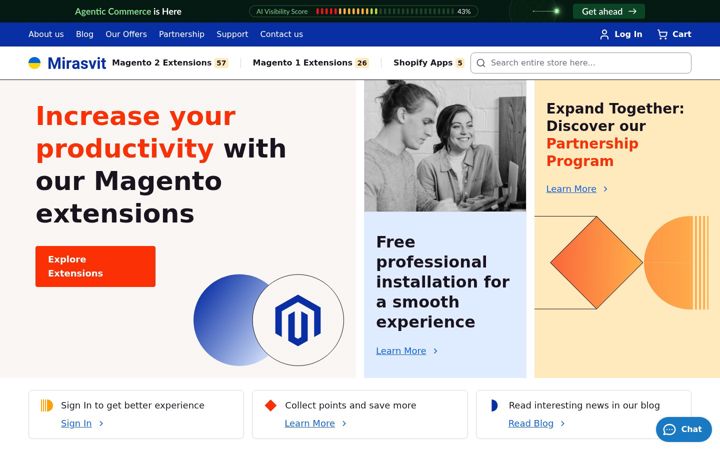Image resolution: width=720 pixels, height=450 pixels.
Task: Click the Log In link
Action: pos(621,34)
